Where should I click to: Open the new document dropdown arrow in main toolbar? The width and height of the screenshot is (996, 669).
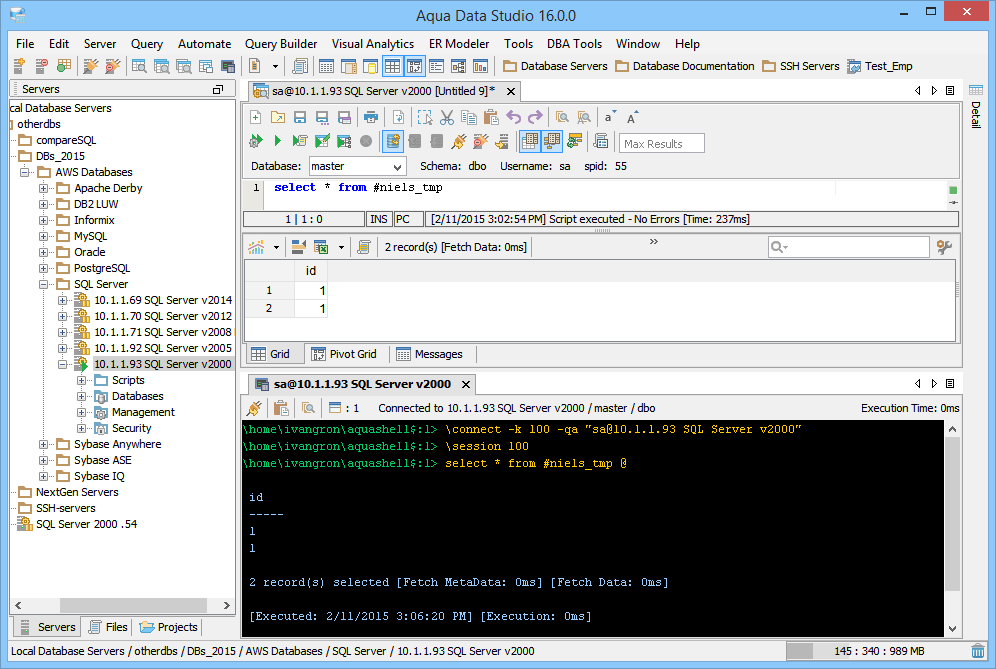pos(275,66)
